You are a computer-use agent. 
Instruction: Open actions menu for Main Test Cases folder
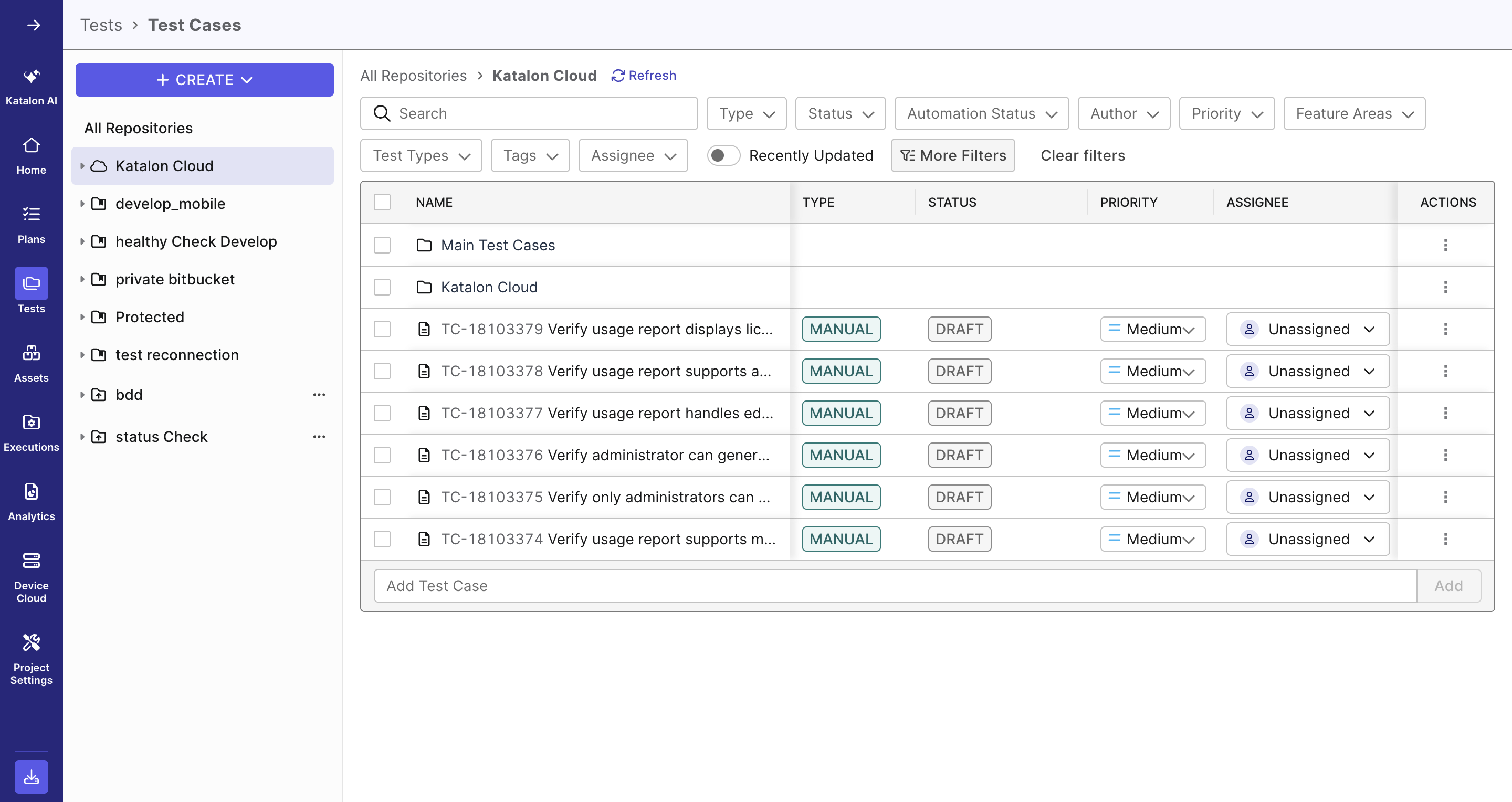1445,245
